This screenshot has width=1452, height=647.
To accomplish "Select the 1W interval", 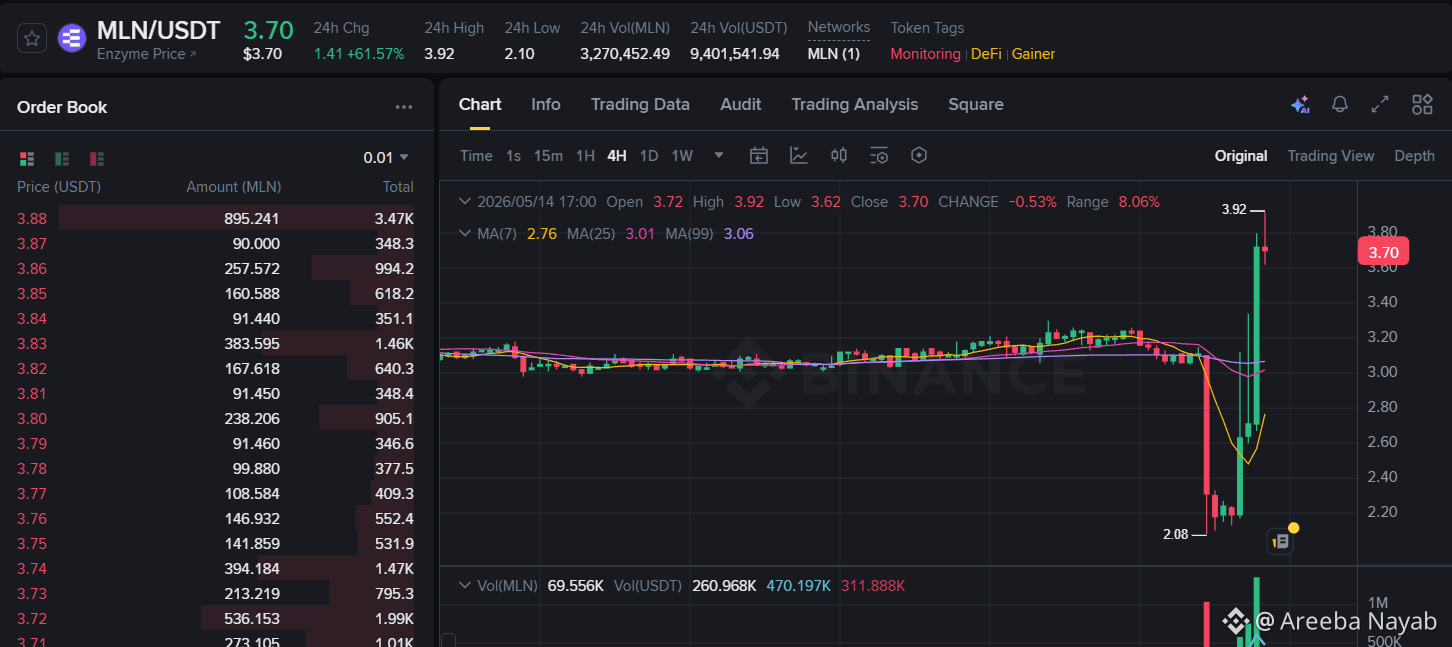I will pos(682,156).
